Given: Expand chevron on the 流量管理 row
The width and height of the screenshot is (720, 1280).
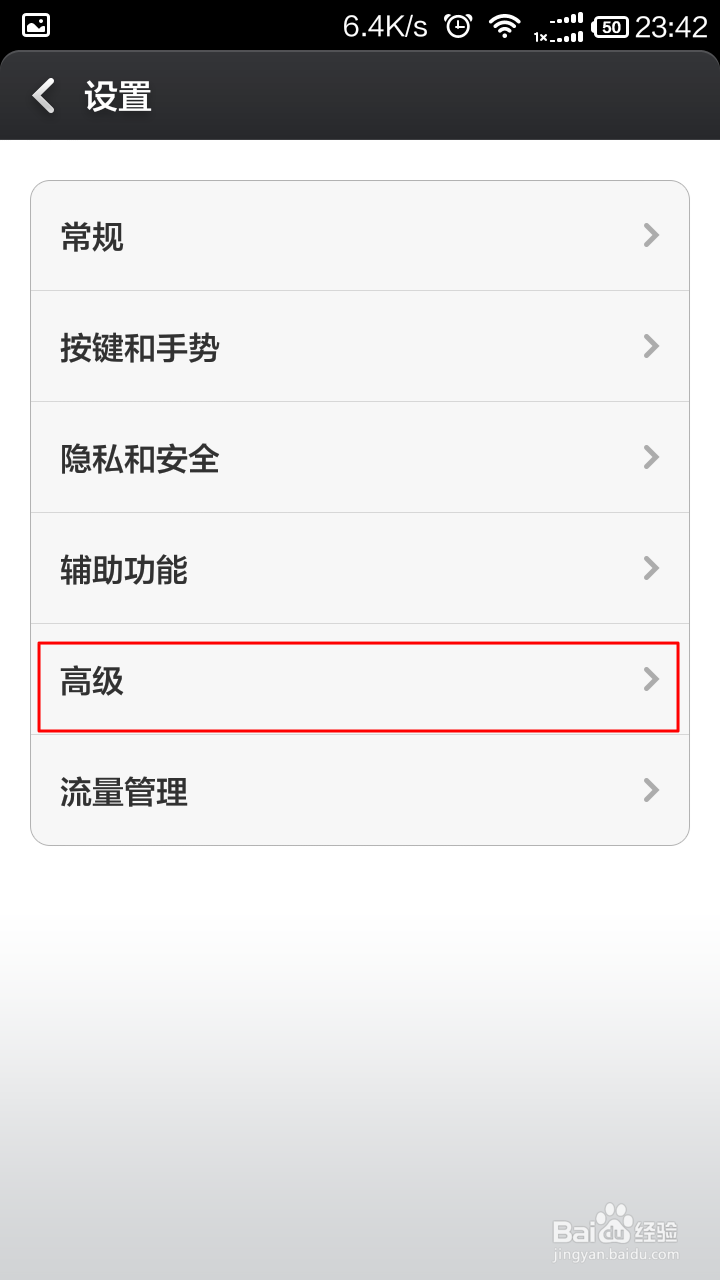Looking at the screenshot, I should (x=651, y=791).
